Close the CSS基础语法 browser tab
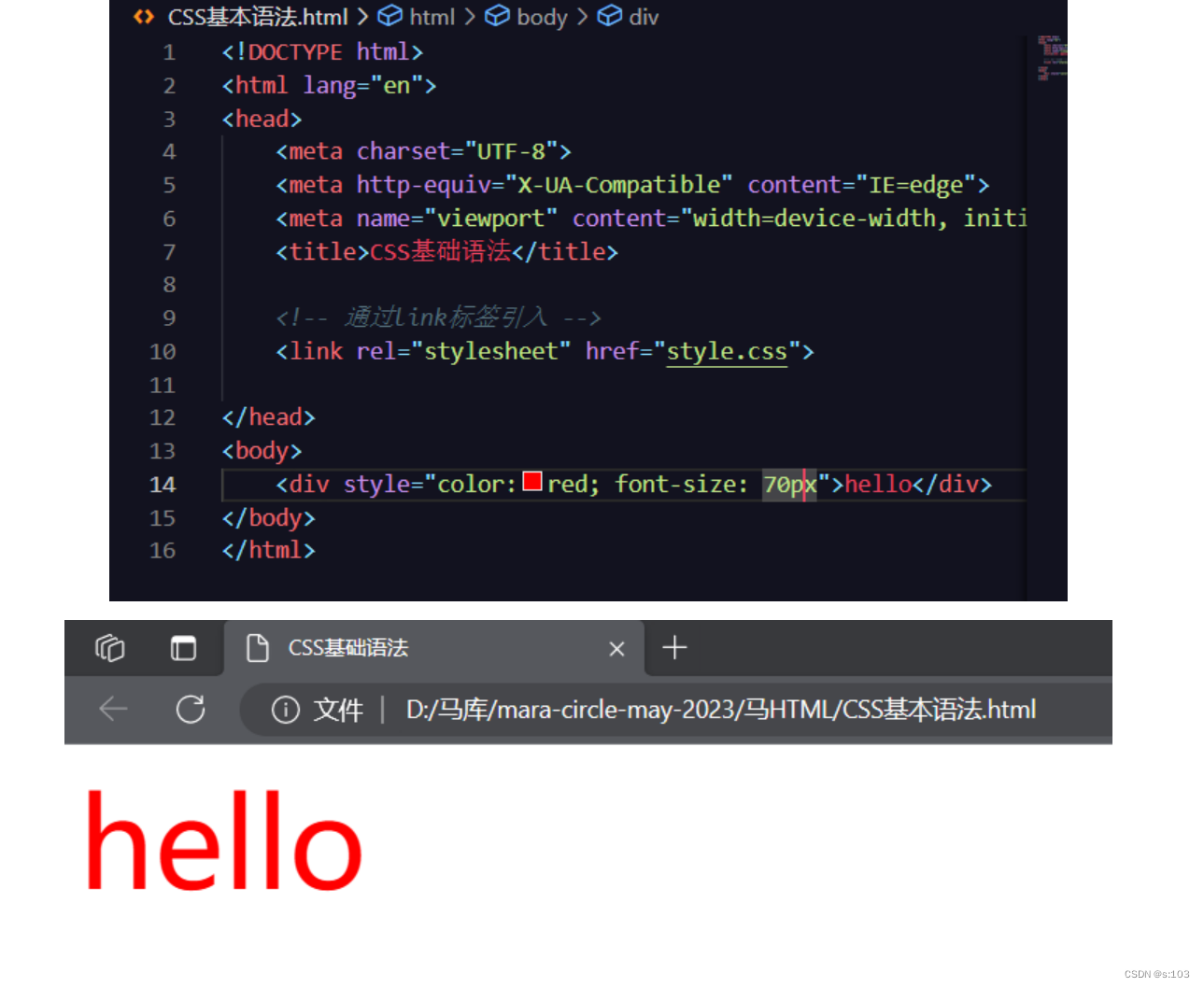The image size is (1204, 987). pyautogui.click(x=616, y=648)
